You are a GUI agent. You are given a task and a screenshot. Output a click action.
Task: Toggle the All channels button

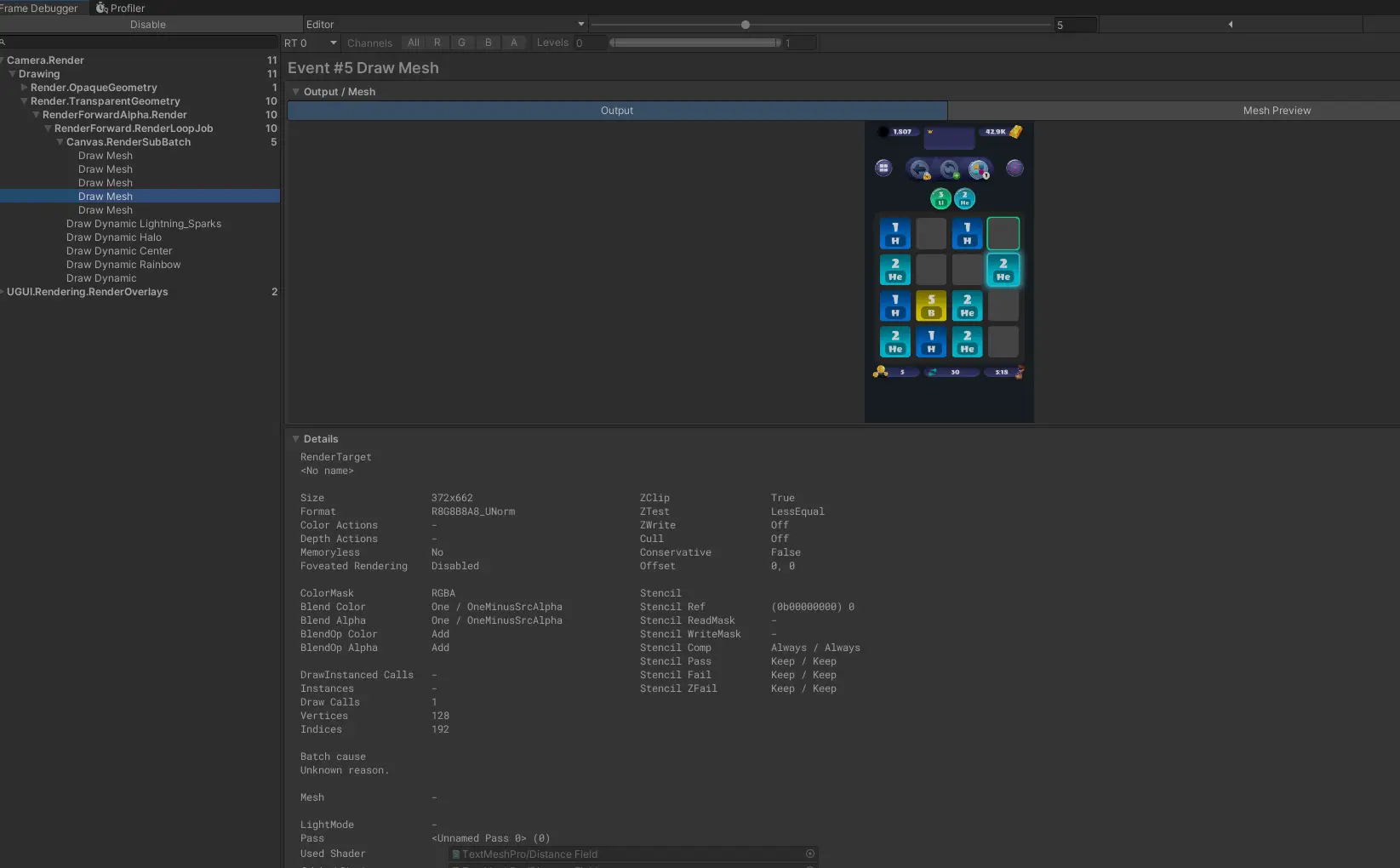pos(414,43)
